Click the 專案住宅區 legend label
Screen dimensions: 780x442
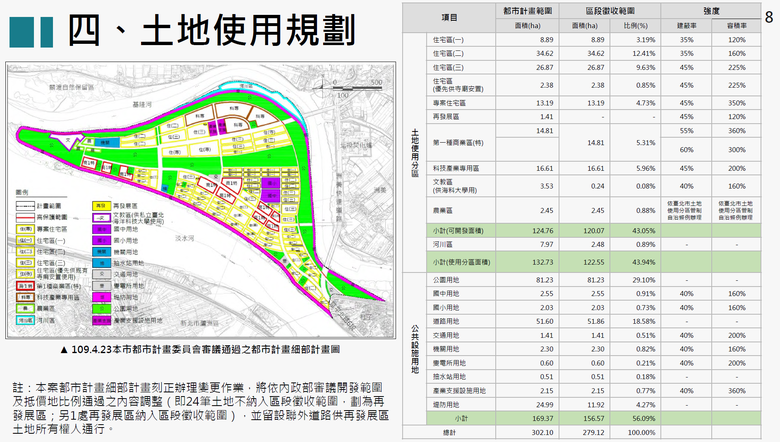pos(52,229)
